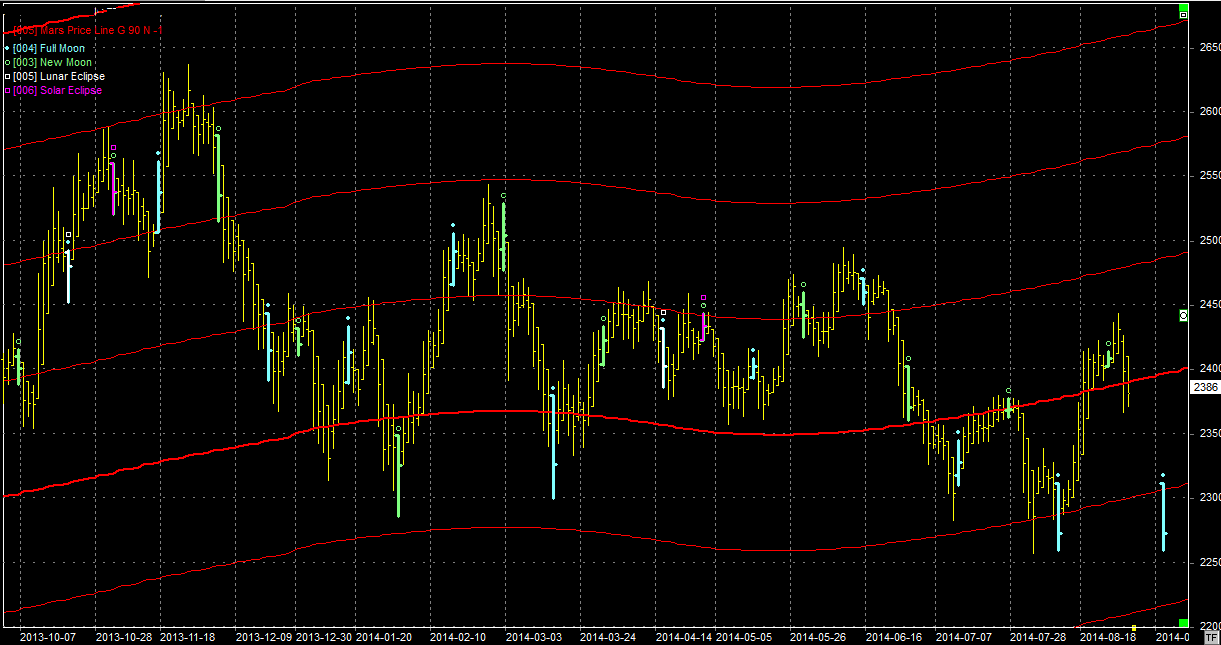
Task: Select the [005] Lunar Eclipse legend entry
Action: [x=54, y=76]
